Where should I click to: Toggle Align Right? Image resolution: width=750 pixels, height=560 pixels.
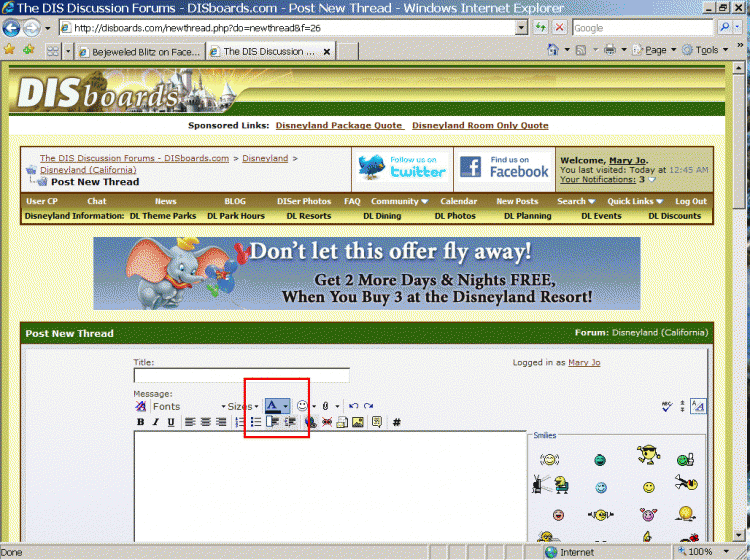coord(221,422)
